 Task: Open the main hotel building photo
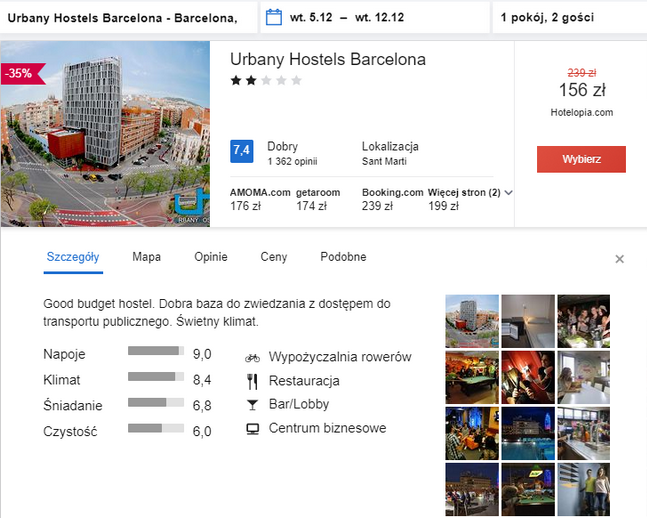(x=105, y=134)
